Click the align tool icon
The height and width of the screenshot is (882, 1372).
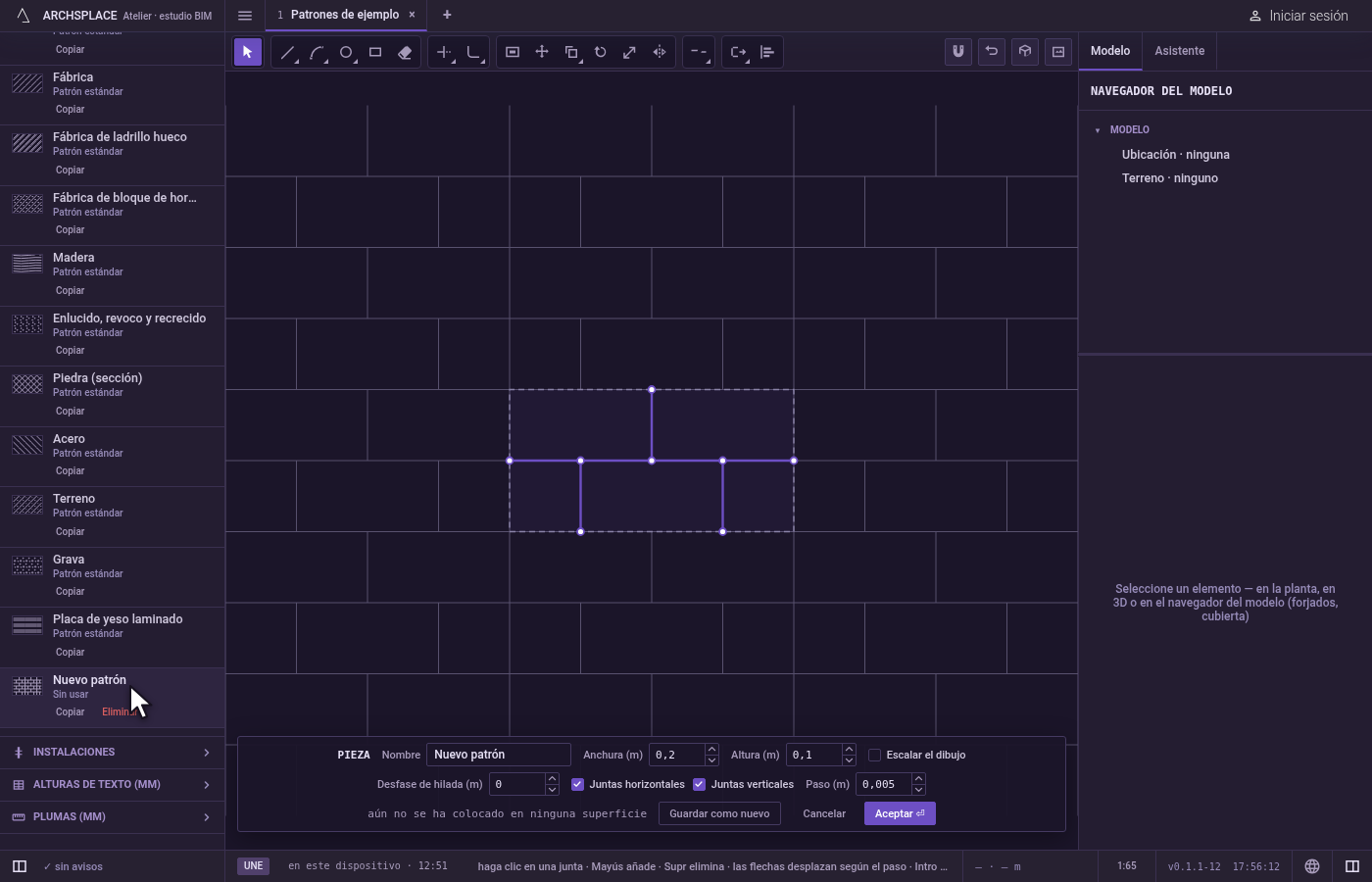767,52
